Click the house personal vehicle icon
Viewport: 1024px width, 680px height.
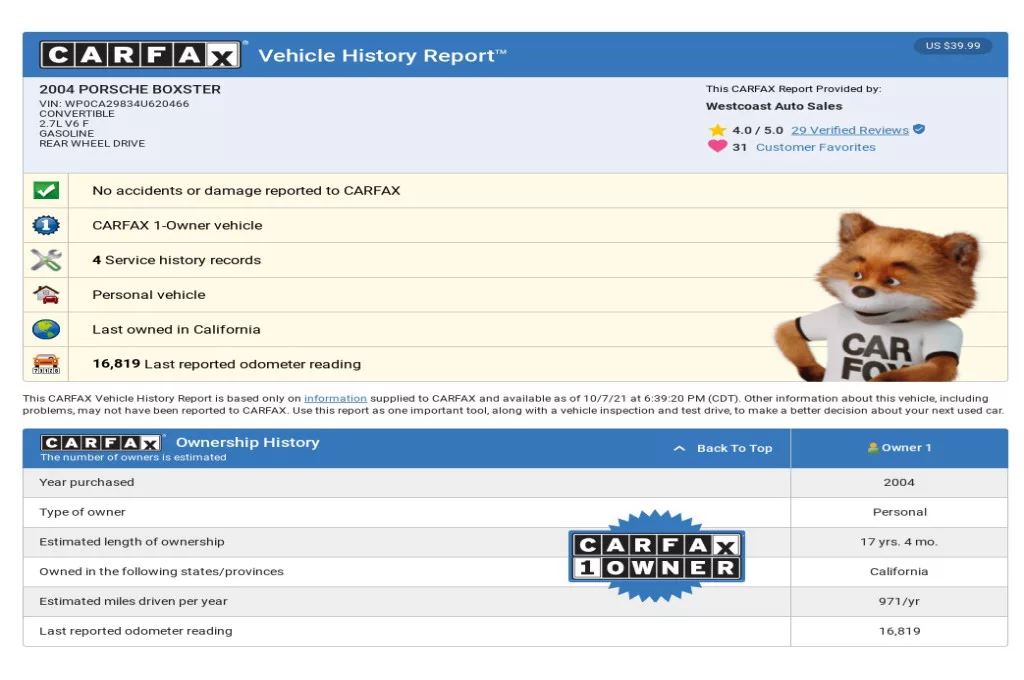[x=46, y=295]
